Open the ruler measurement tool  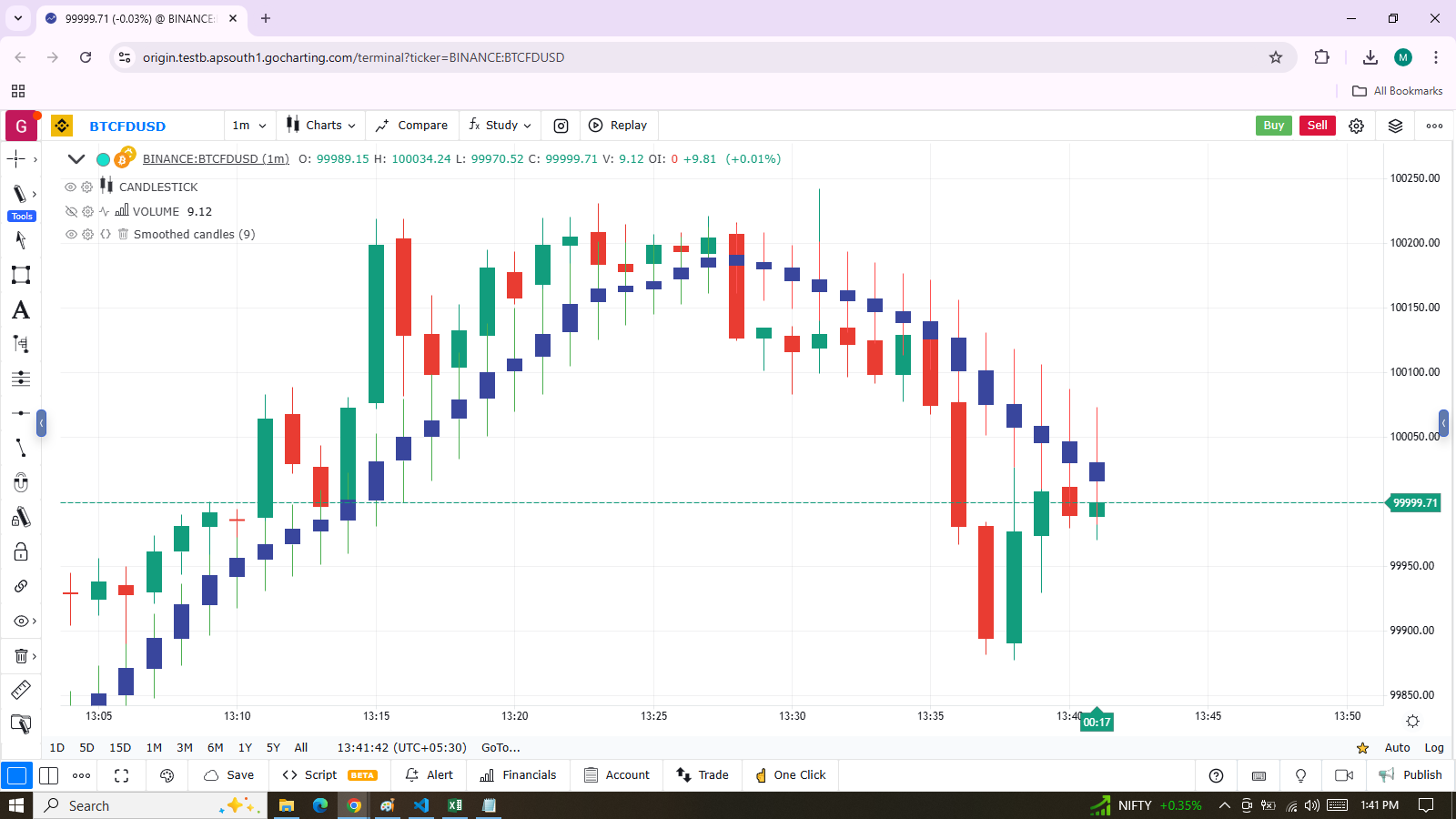tap(20, 690)
